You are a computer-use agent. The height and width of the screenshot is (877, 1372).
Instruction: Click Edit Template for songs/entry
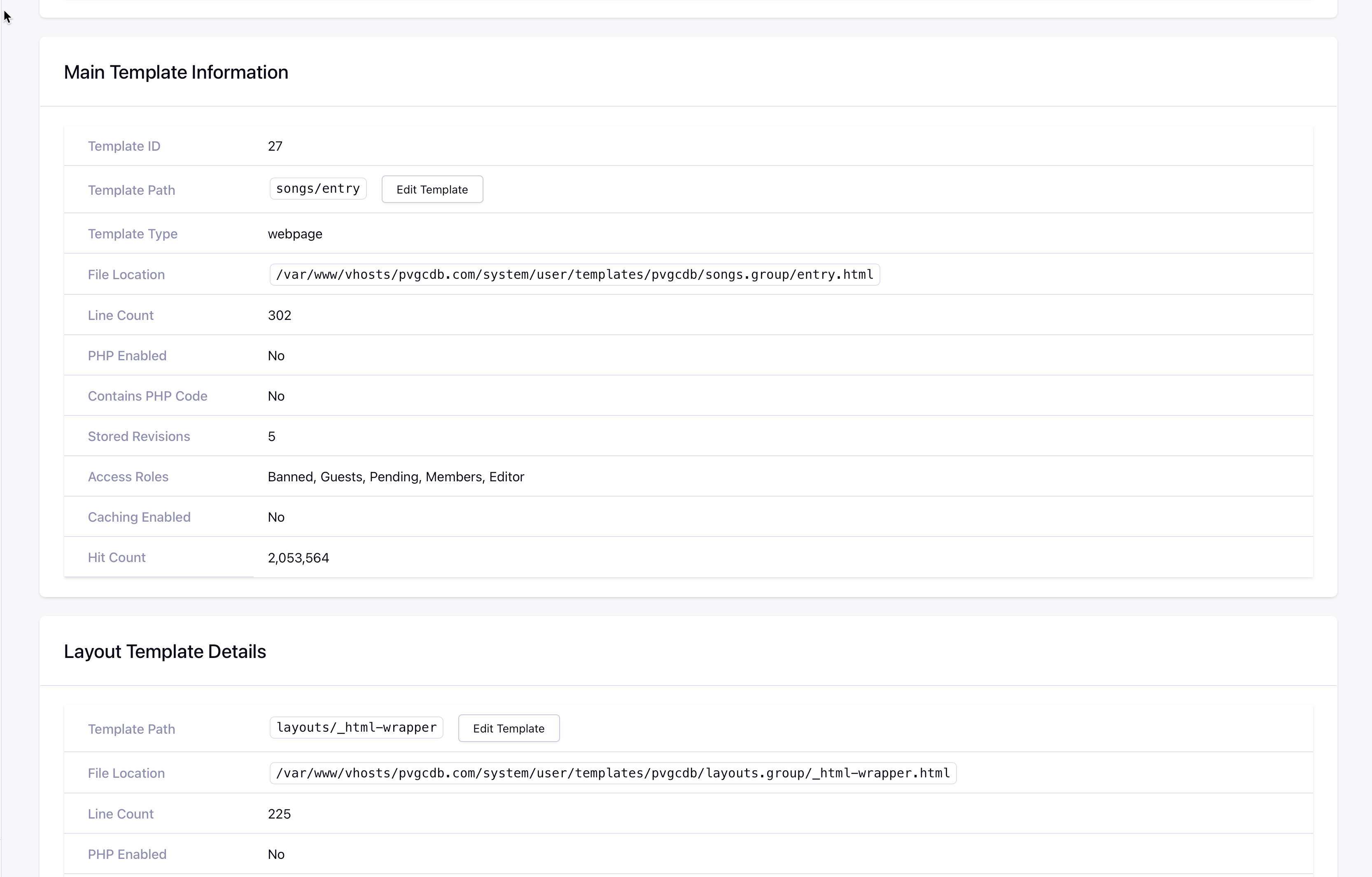[432, 189]
